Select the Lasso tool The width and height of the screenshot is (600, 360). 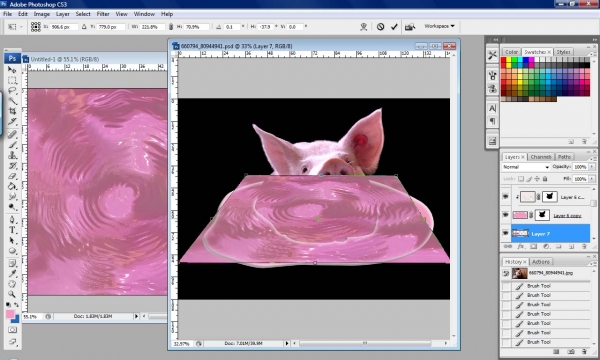(12, 91)
